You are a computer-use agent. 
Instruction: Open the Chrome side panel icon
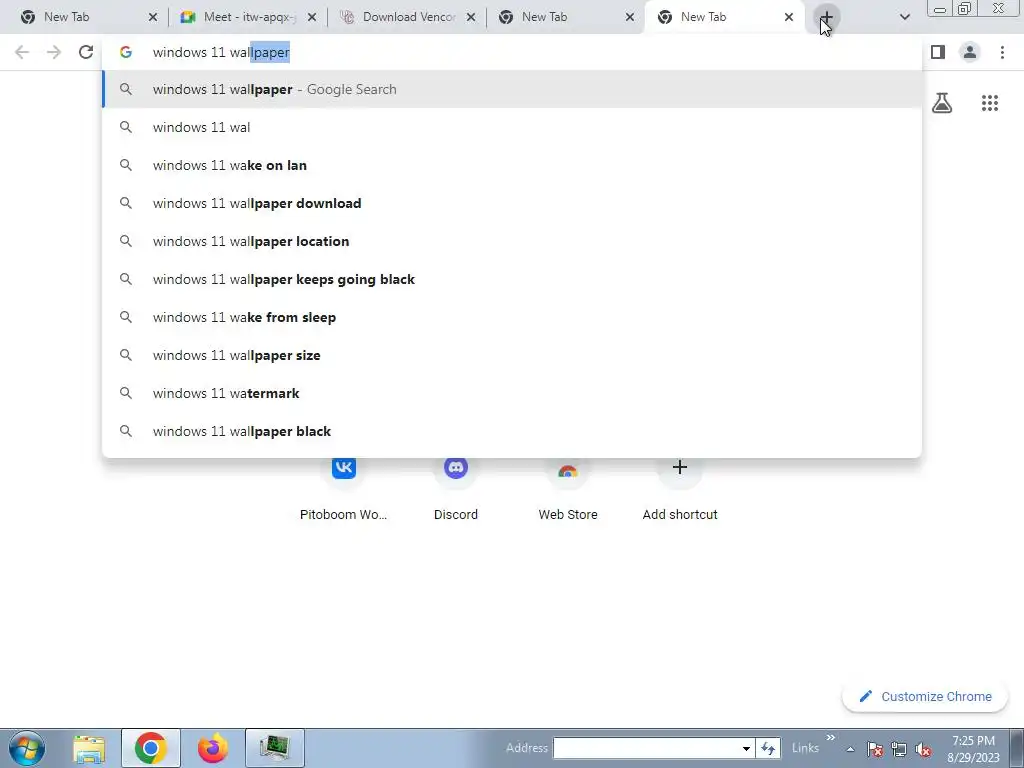(938, 52)
